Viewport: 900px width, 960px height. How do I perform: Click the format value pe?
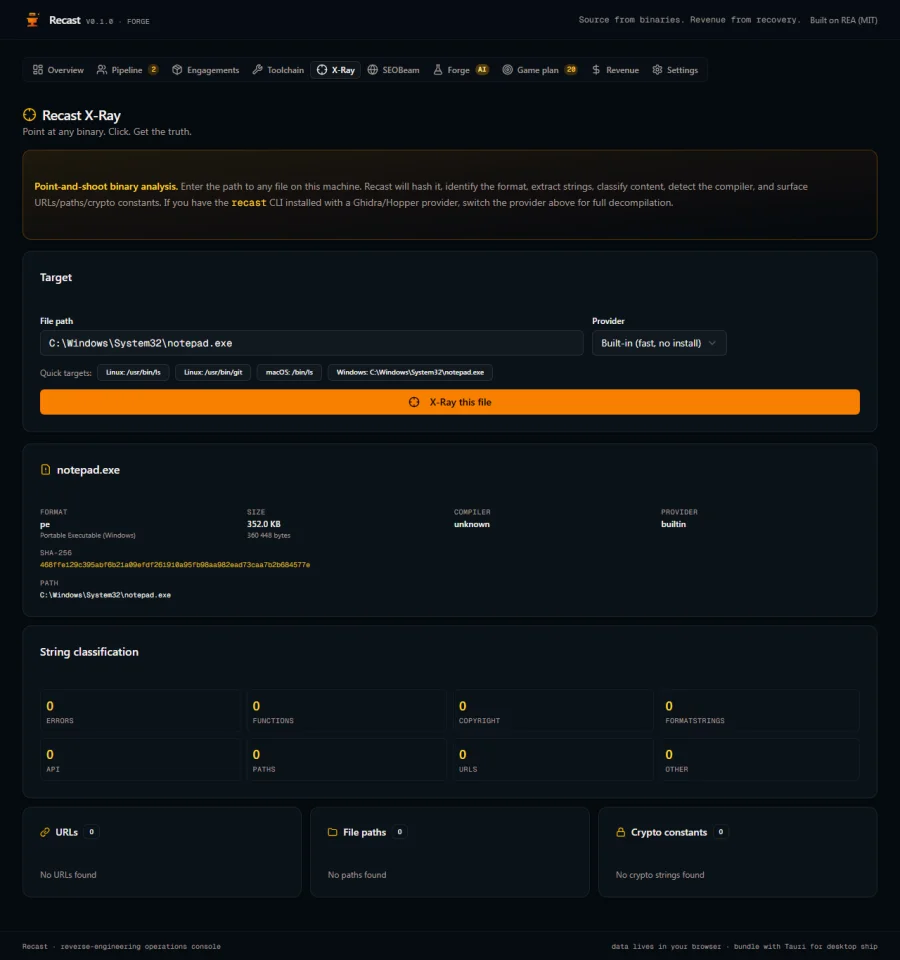tap(45, 525)
